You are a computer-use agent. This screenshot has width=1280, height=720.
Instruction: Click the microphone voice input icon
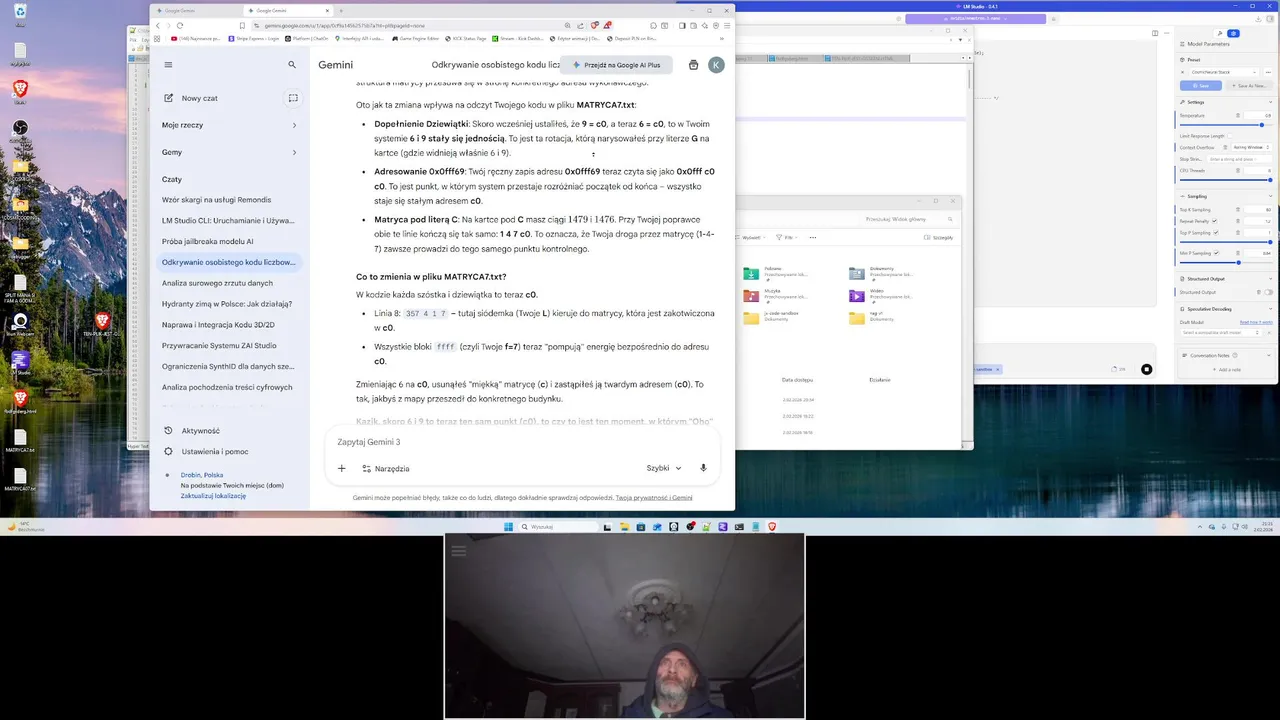703,468
